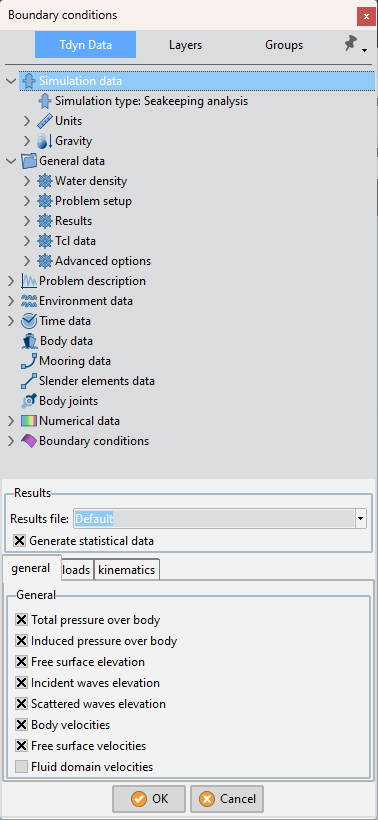Click the Gravity icon in tree
The height and width of the screenshot is (820, 378).
tap(45, 141)
